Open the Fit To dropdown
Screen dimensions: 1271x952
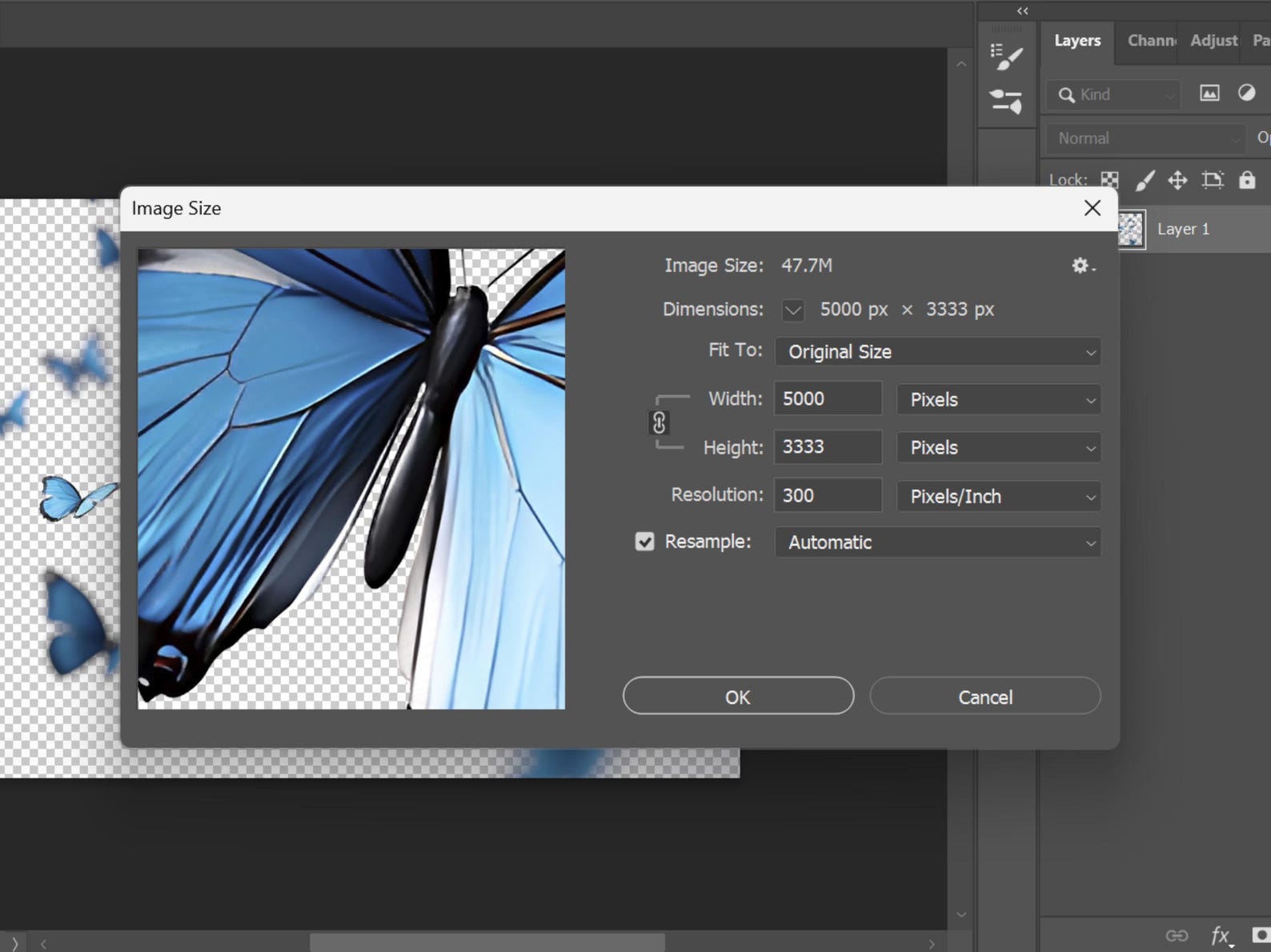tap(937, 352)
